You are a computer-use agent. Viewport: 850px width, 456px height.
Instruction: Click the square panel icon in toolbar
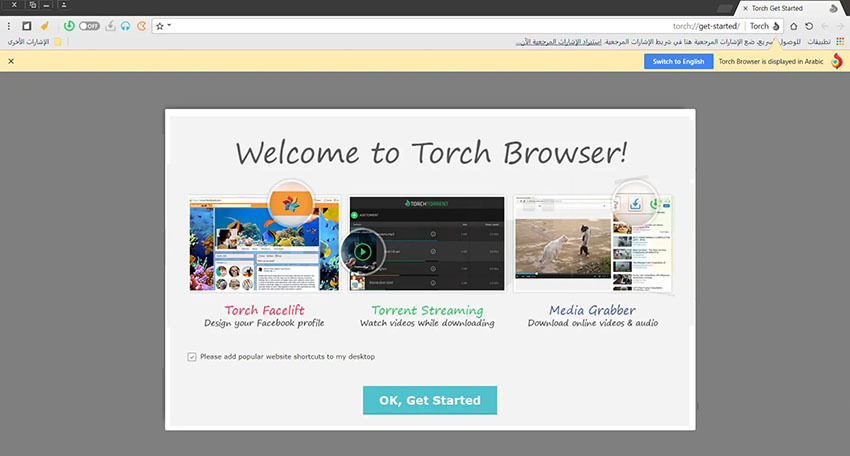click(x=27, y=25)
